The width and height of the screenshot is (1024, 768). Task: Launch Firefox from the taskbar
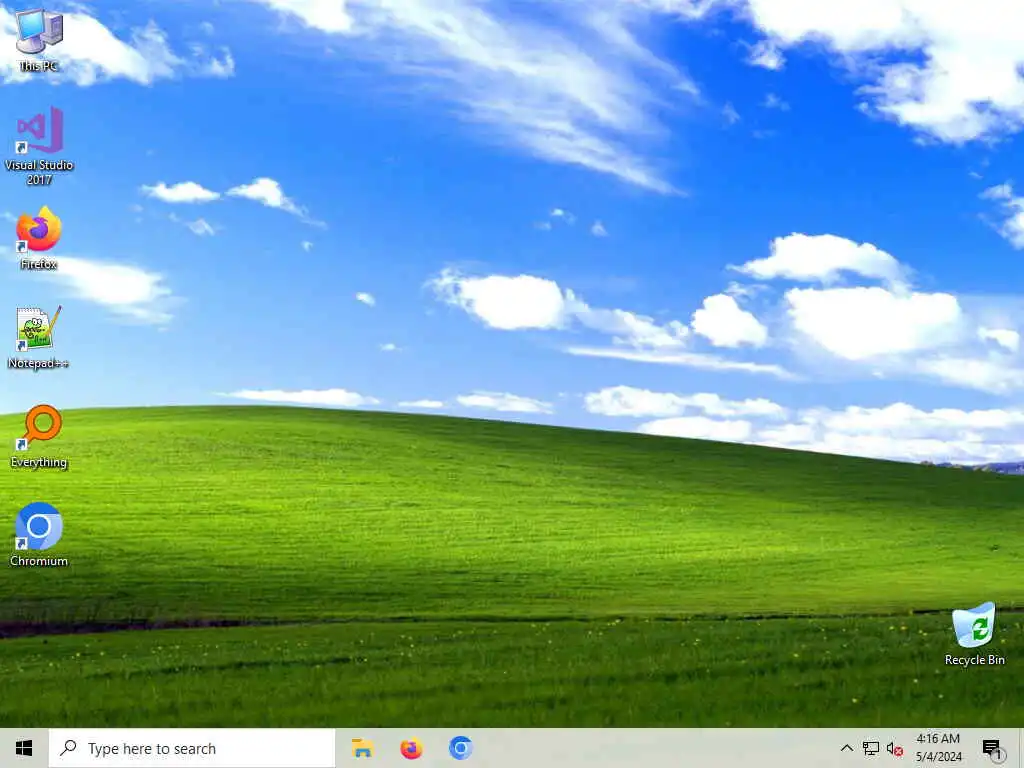(411, 748)
